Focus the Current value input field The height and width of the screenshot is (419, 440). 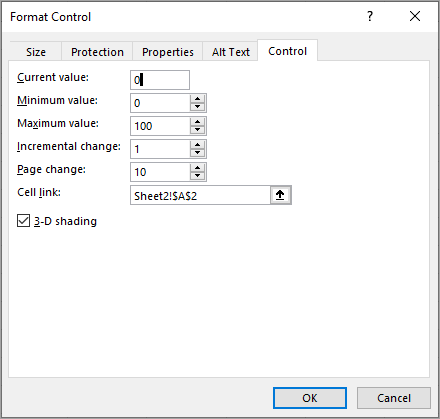(160, 80)
